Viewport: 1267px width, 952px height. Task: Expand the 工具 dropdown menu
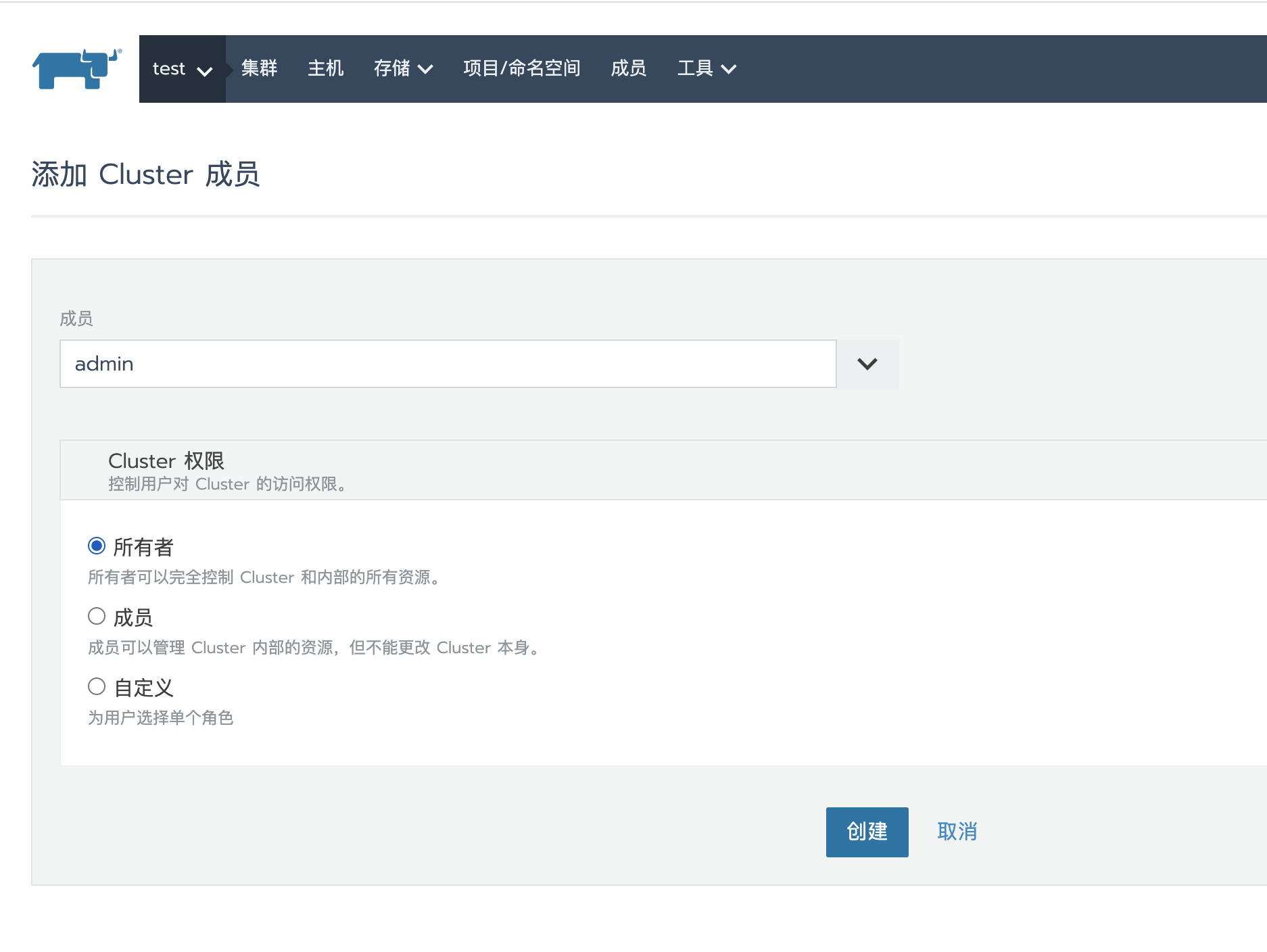pos(707,68)
